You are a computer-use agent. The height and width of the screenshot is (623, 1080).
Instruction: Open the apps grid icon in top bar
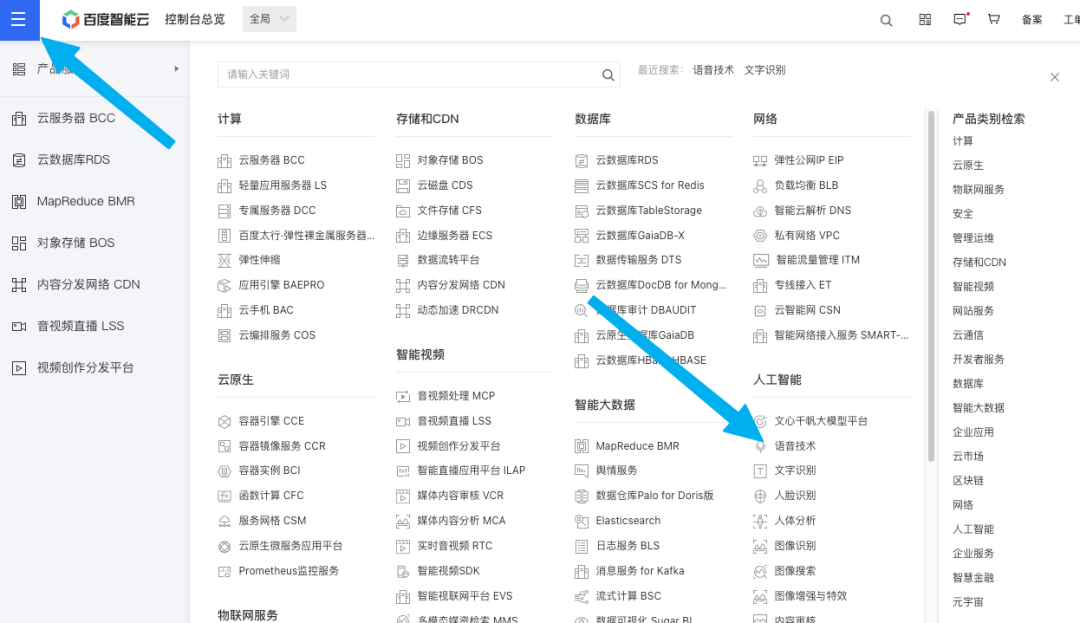pos(925,19)
